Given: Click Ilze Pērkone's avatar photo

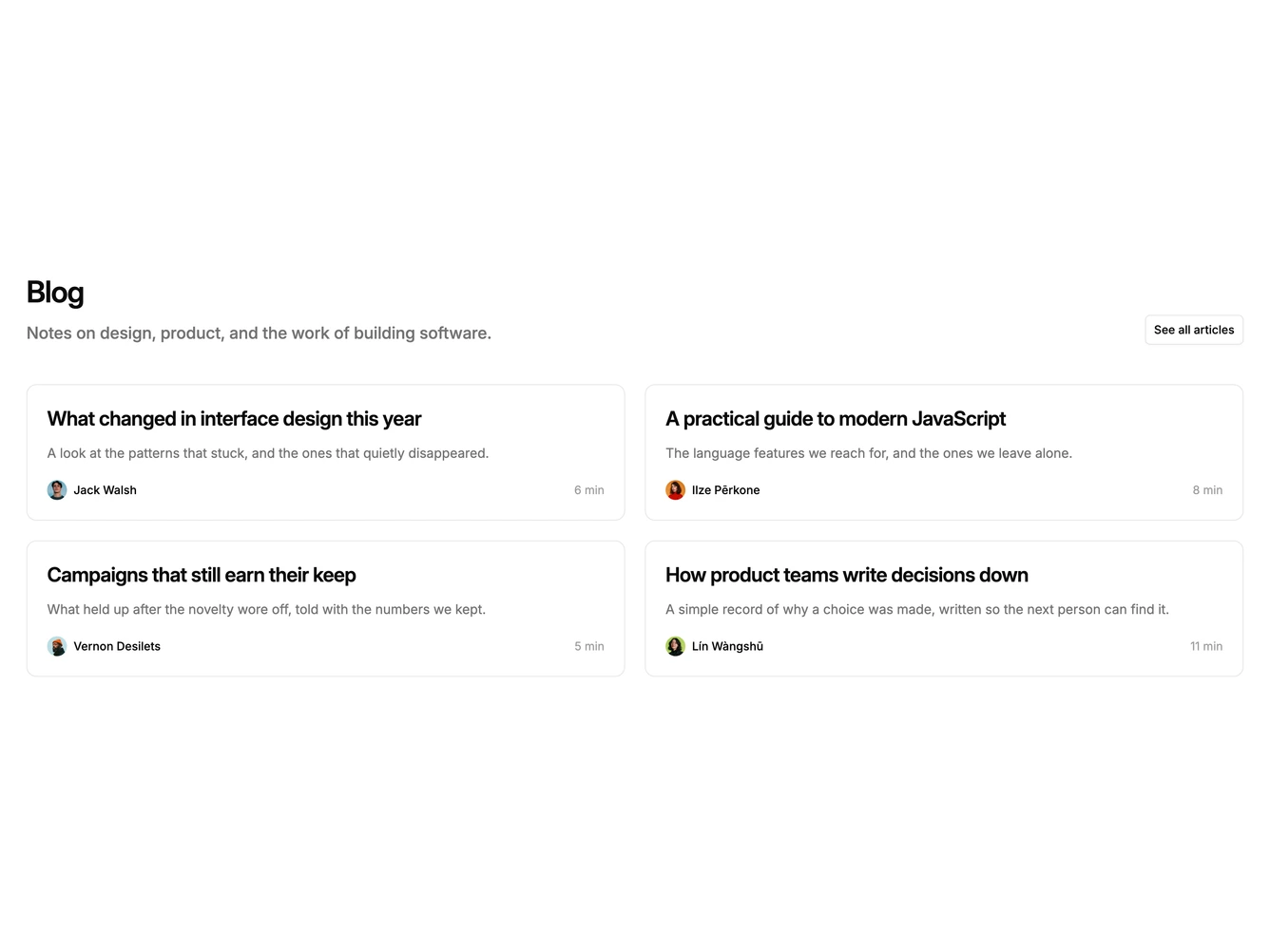Looking at the screenshot, I should [675, 490].
